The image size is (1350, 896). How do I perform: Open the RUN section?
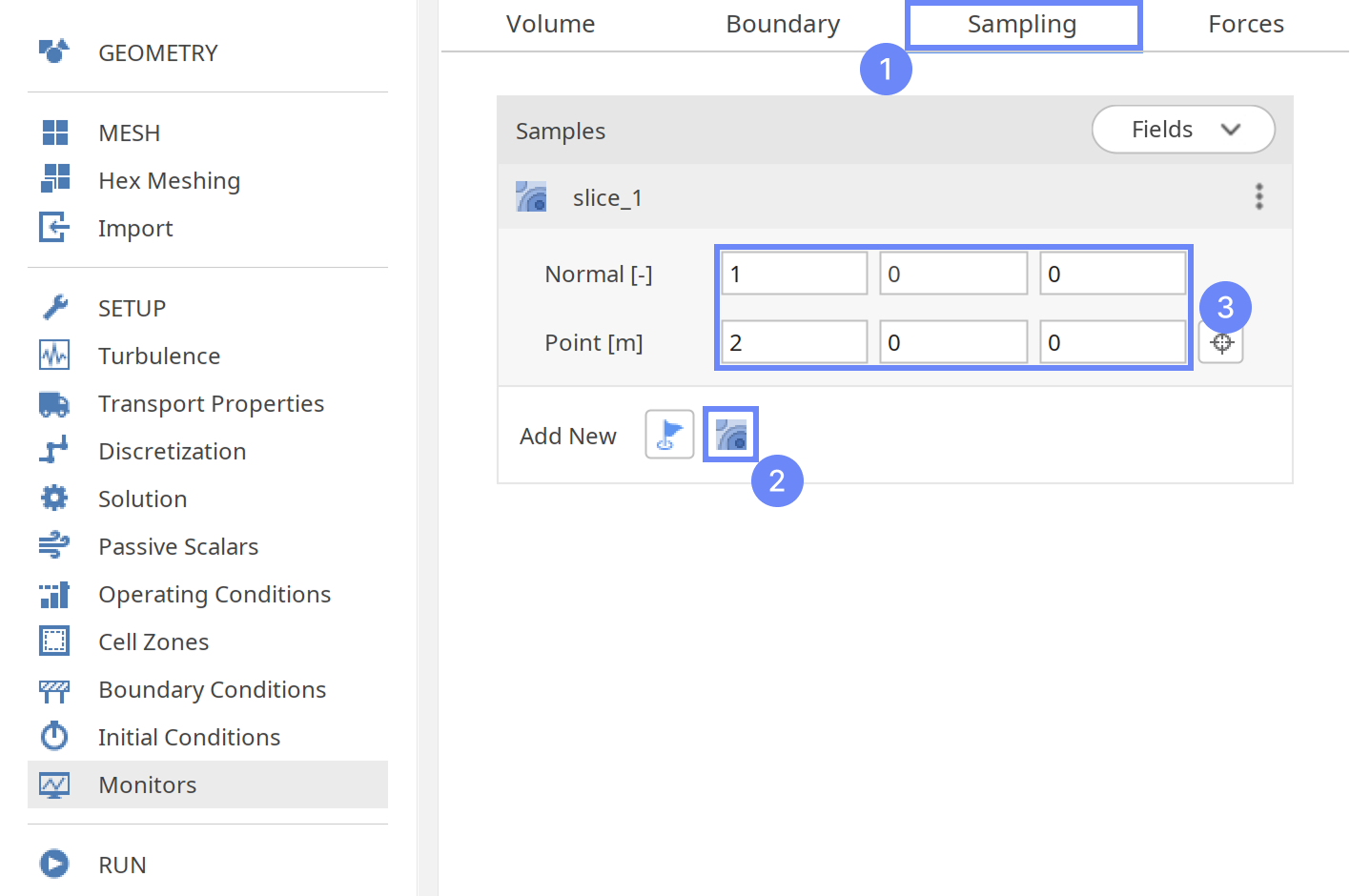point(122,865)
